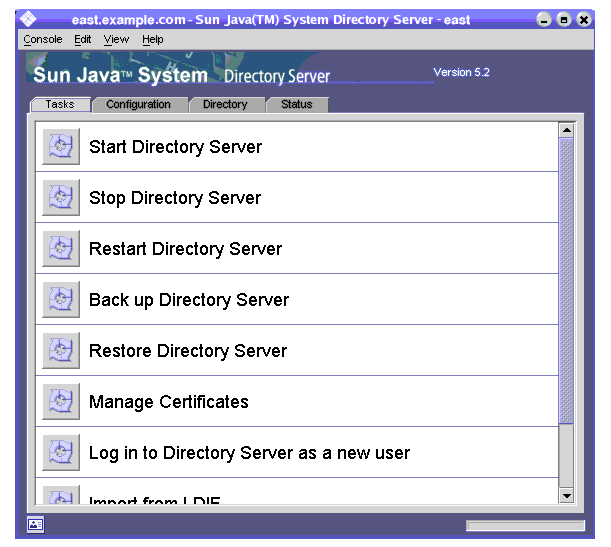Image resolution: width=611 pixels, height=547 pixels.
Task: Click the Back up Directory Server icon
Action: click(x=61, y=300)
